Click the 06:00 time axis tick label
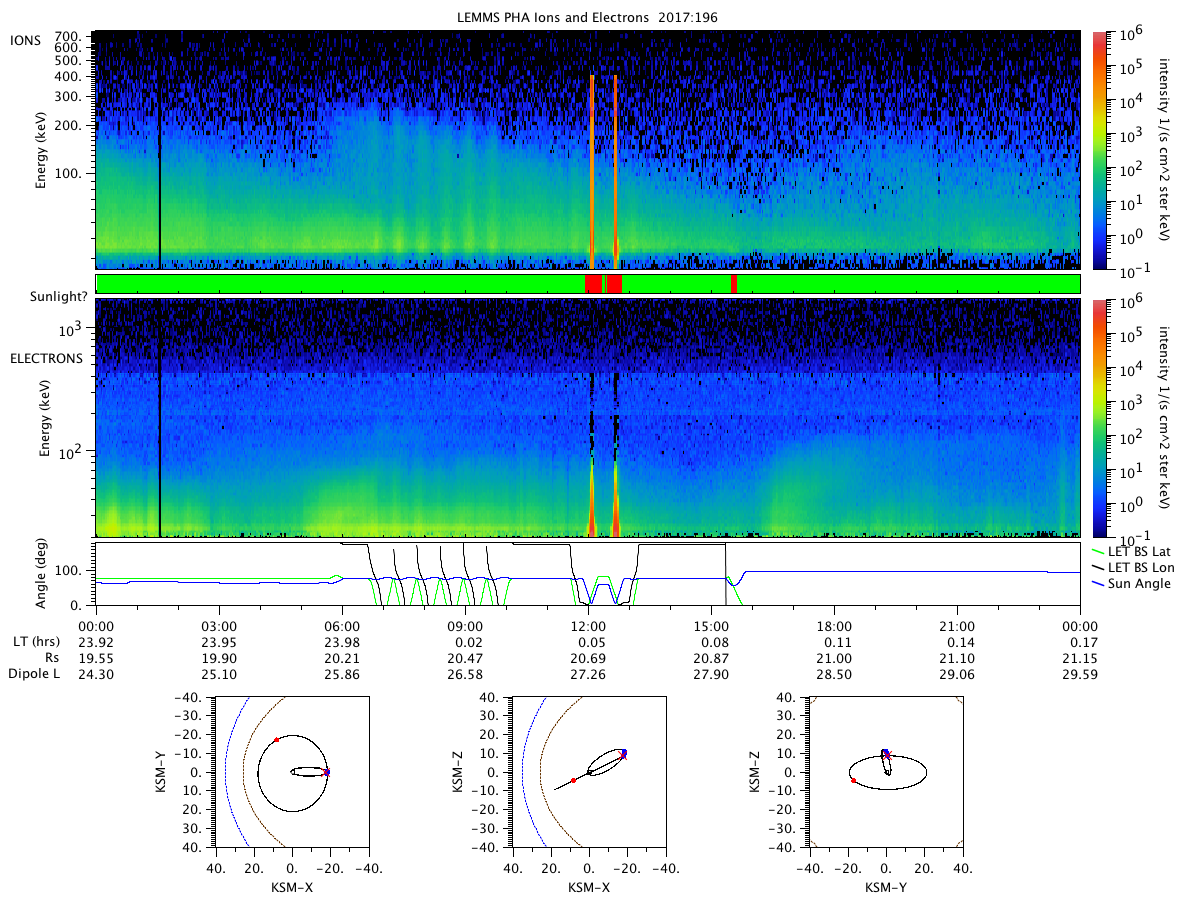The width and height of the screenshot is (1200, 900). 342,625
